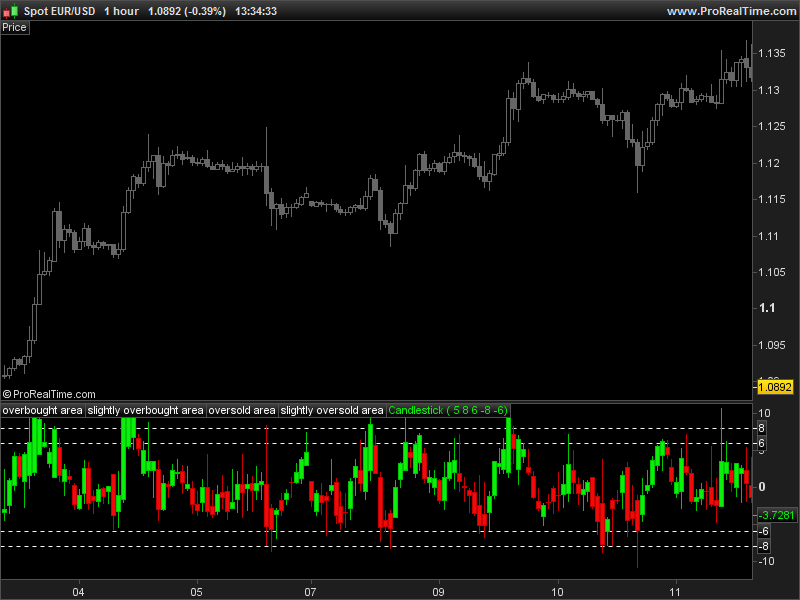800x600 pixels.
Task: Click the 1.135 price scale label
Action: pyautogui.click(x=772, y=54)
